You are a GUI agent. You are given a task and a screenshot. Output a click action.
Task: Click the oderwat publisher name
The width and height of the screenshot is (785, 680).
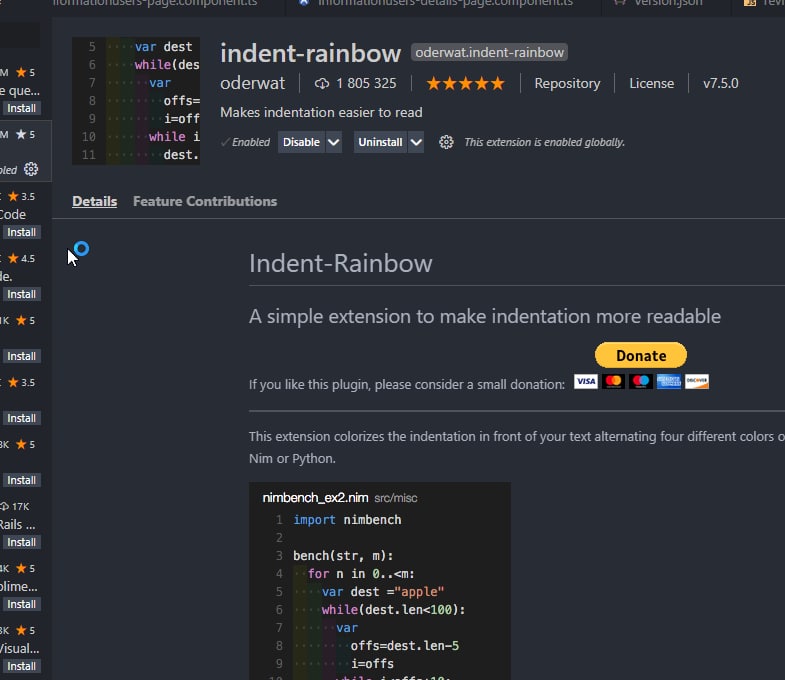(252, 83)
